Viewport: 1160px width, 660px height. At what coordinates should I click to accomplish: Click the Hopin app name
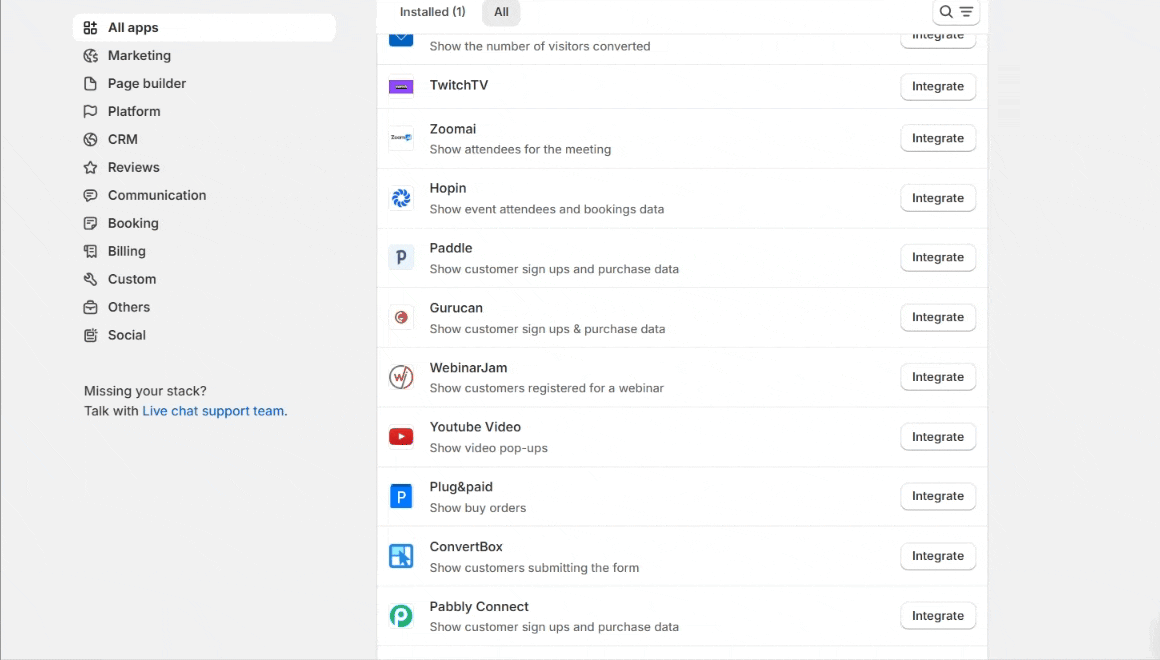pos(448,188)
